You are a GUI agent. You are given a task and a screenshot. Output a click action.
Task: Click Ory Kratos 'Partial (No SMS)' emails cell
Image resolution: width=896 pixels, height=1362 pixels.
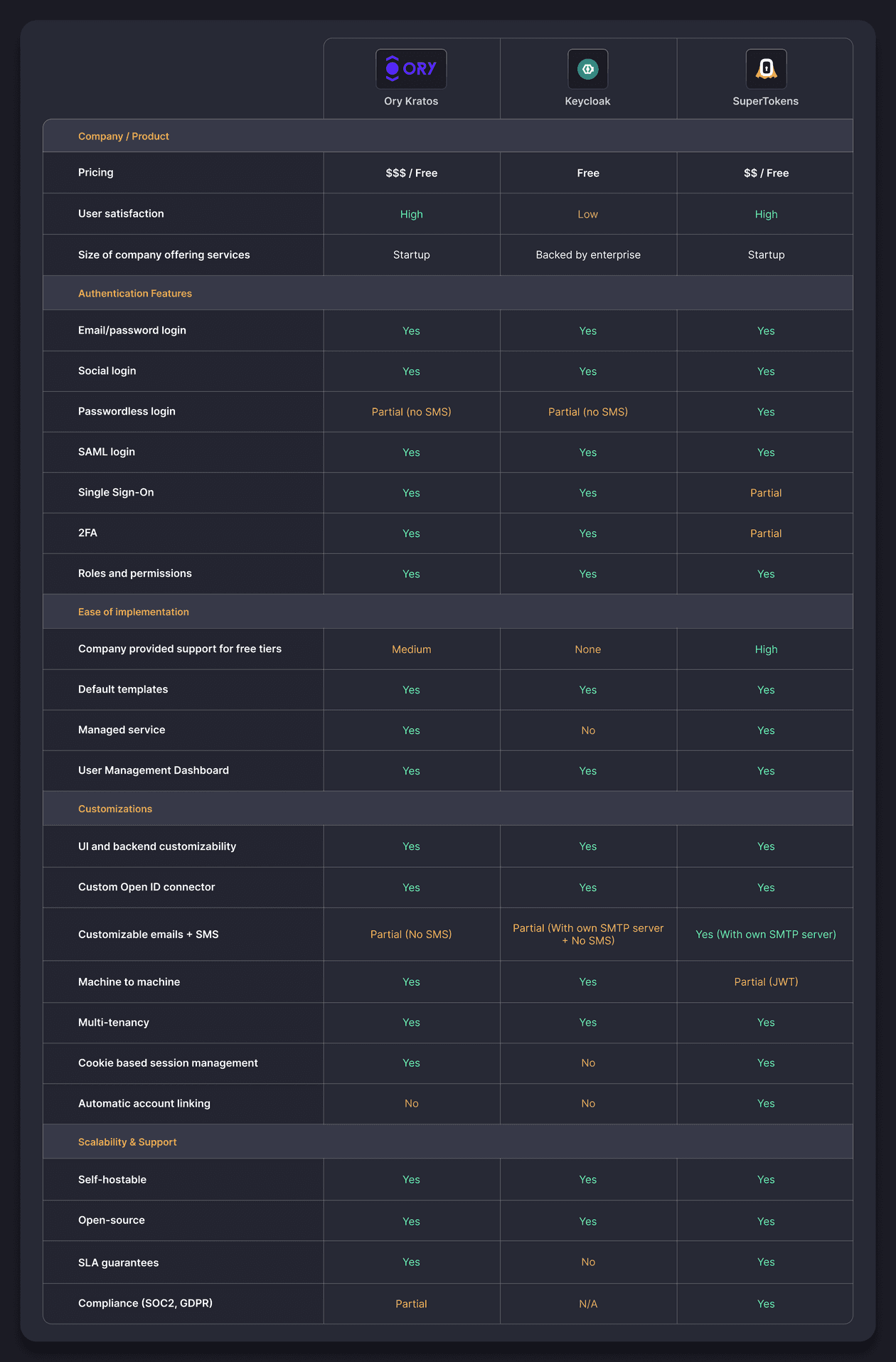tap(411, 935)
